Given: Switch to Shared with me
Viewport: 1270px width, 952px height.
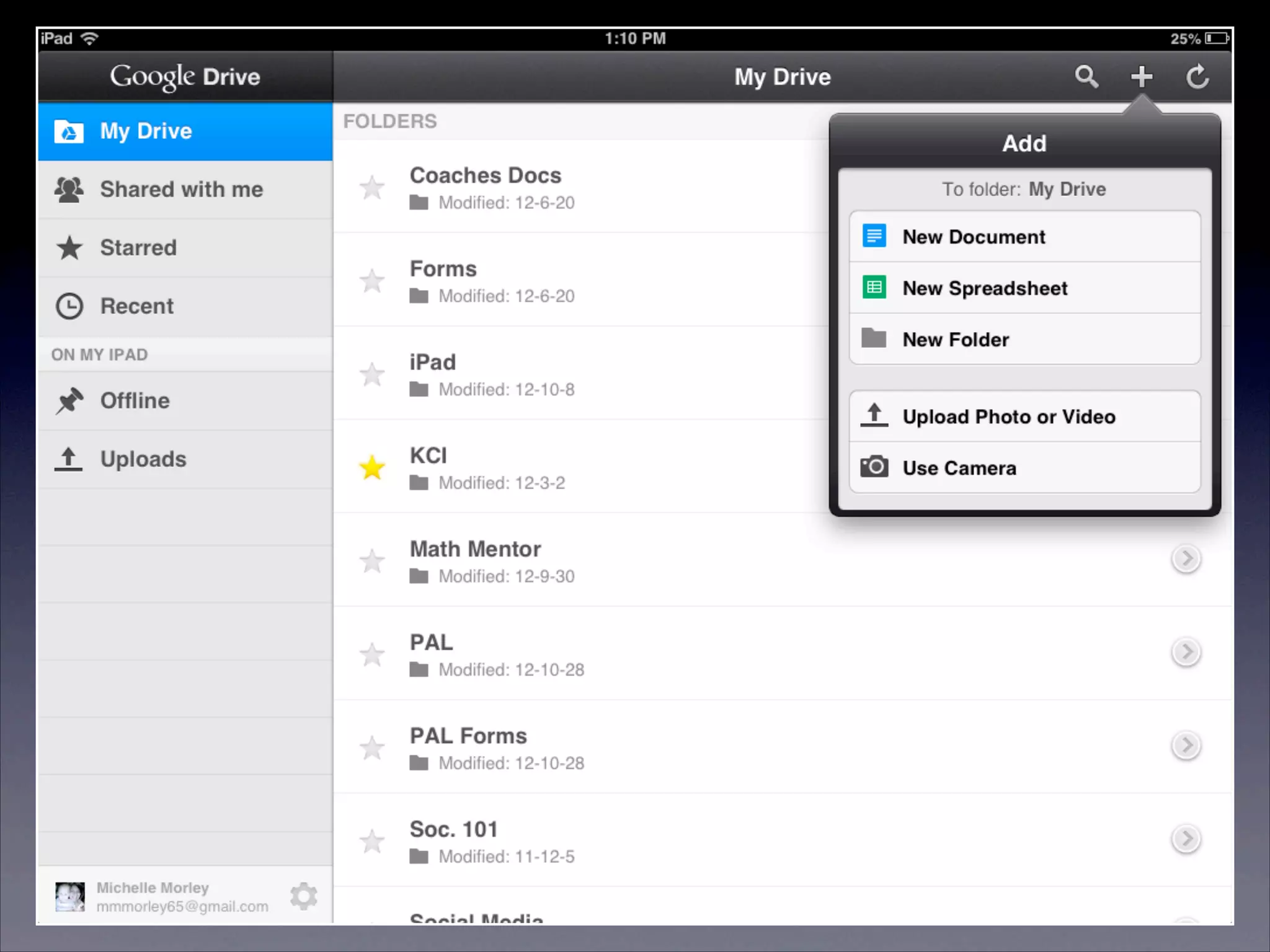Looking at the screenshot, I should point(182,190).
